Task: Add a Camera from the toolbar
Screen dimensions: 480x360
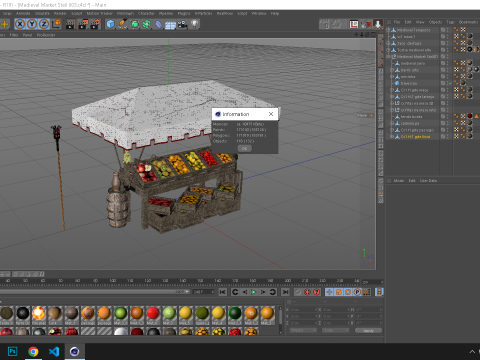Action: [x=182, y=24]
